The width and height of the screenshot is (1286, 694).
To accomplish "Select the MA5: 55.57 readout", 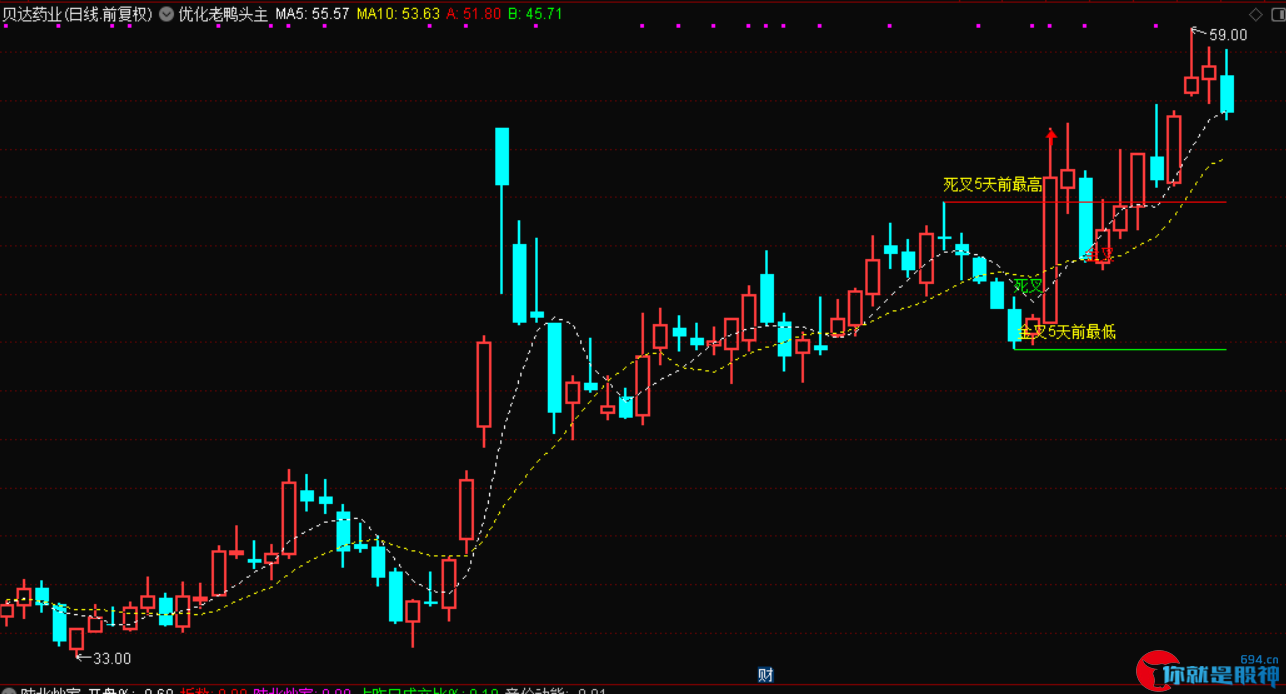I will click(312, 14).
